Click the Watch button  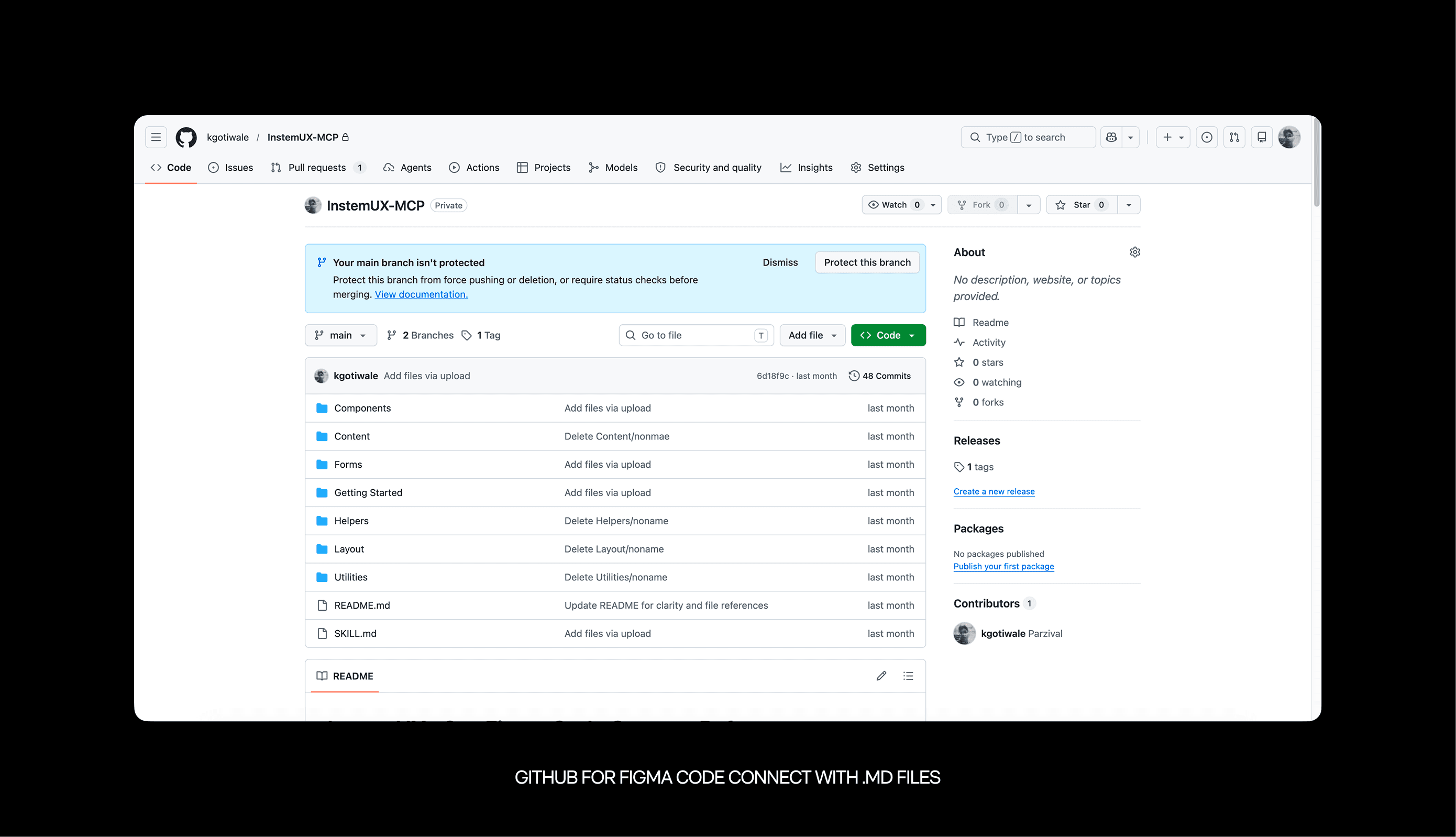tap(901, 205)
